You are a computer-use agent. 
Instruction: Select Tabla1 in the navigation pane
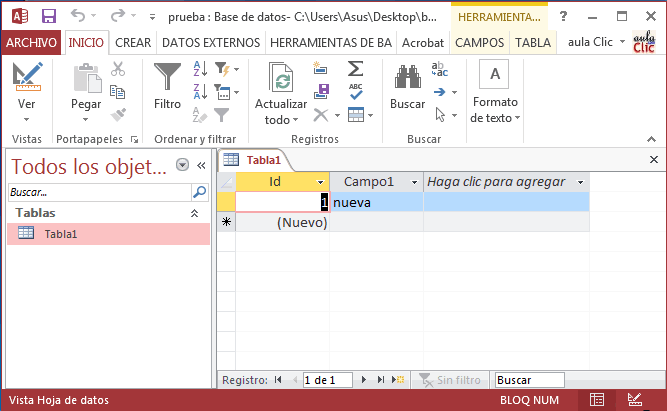tap(60, 233)
